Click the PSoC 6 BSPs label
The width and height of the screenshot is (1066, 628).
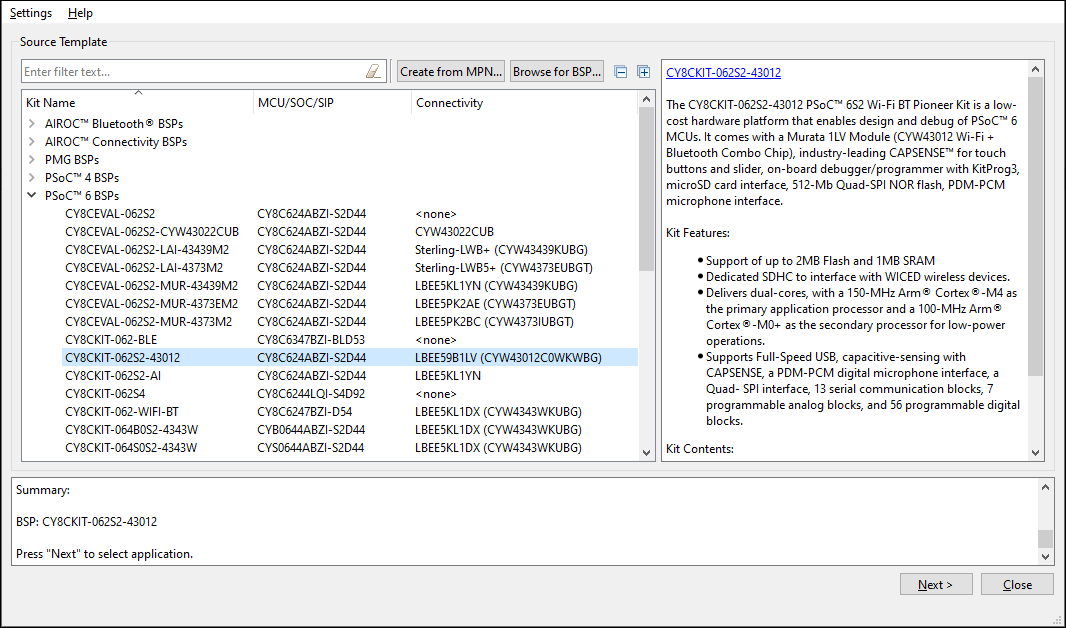click(x=82, y=196)
